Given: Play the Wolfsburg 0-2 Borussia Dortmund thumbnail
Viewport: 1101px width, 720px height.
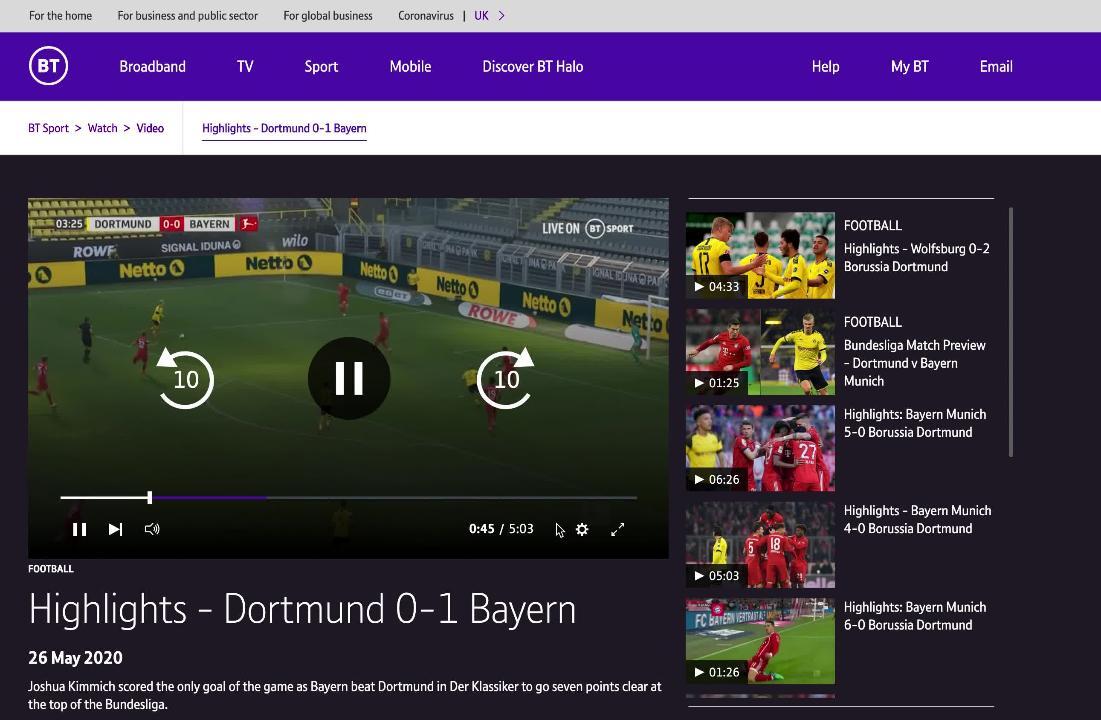Looking at the screenshot, I should [760, 256].
